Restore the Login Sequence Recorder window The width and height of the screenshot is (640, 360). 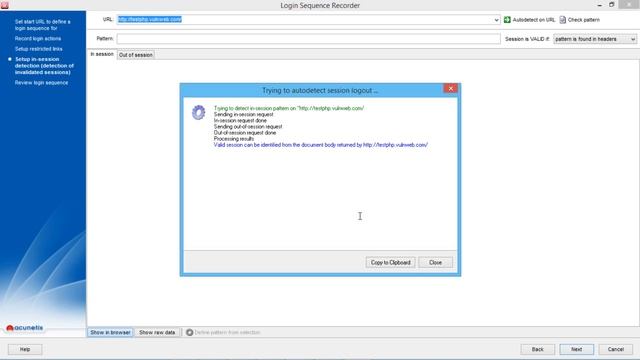(611, 5)
